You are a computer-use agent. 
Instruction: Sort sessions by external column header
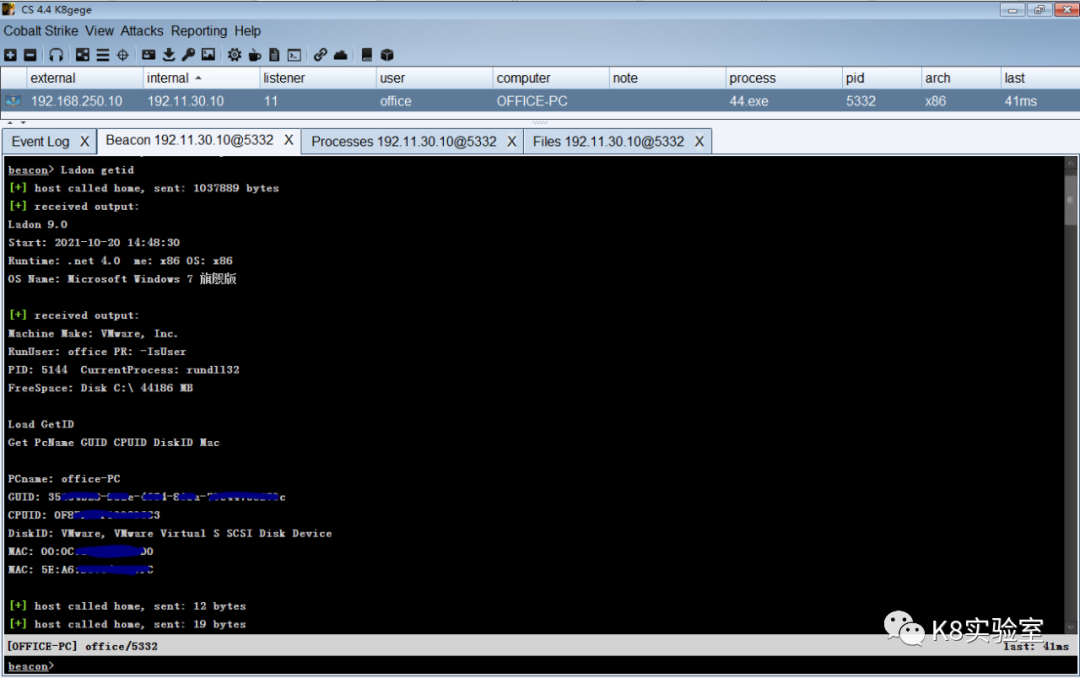tap(84, 78)
